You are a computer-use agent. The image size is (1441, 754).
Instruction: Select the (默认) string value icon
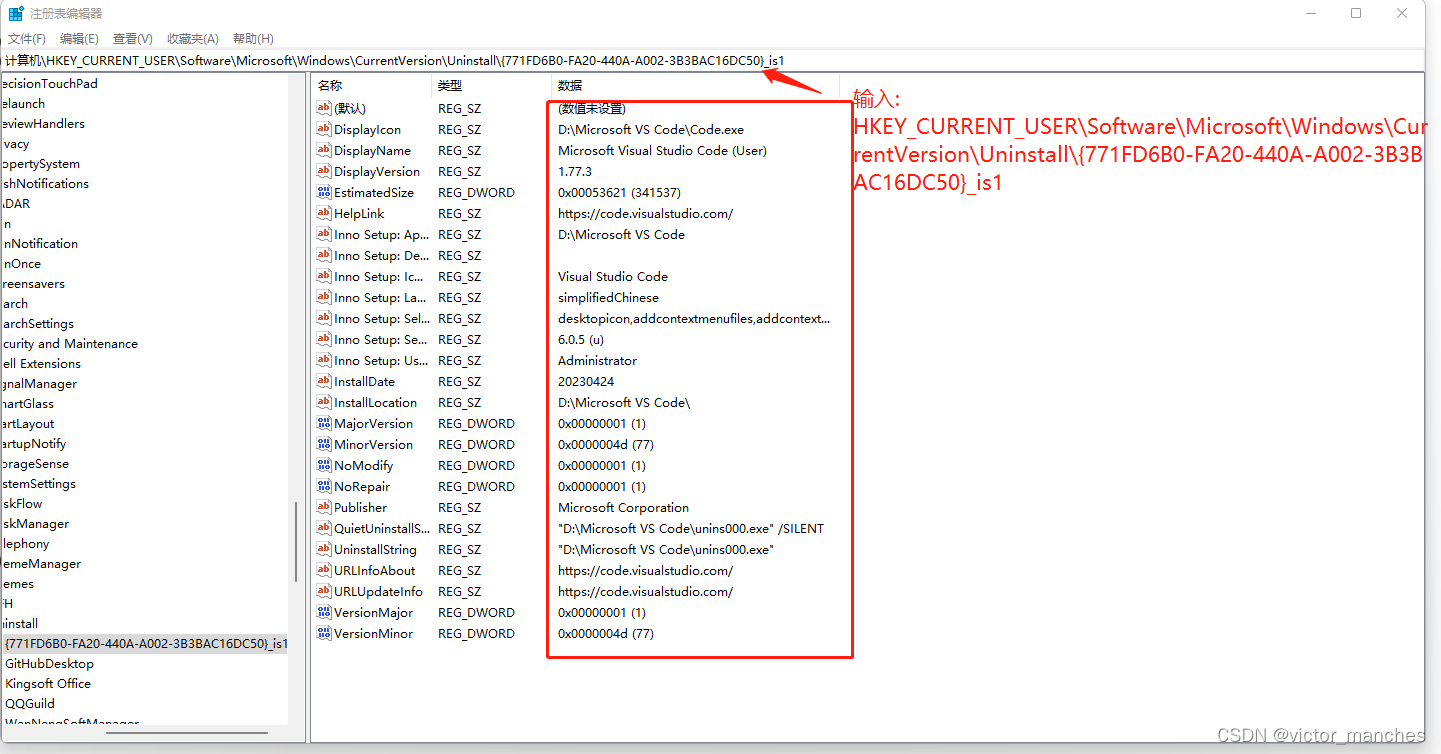[x=324, y=108]
